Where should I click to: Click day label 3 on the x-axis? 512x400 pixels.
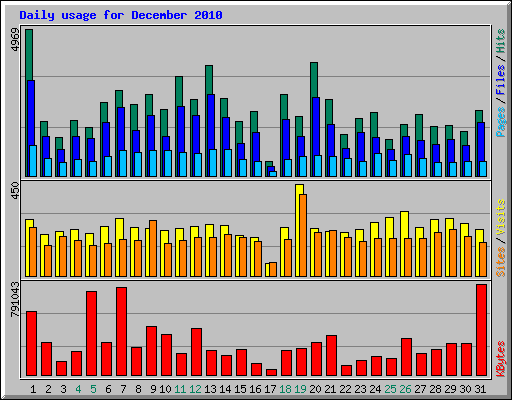[x=63, y=389]
